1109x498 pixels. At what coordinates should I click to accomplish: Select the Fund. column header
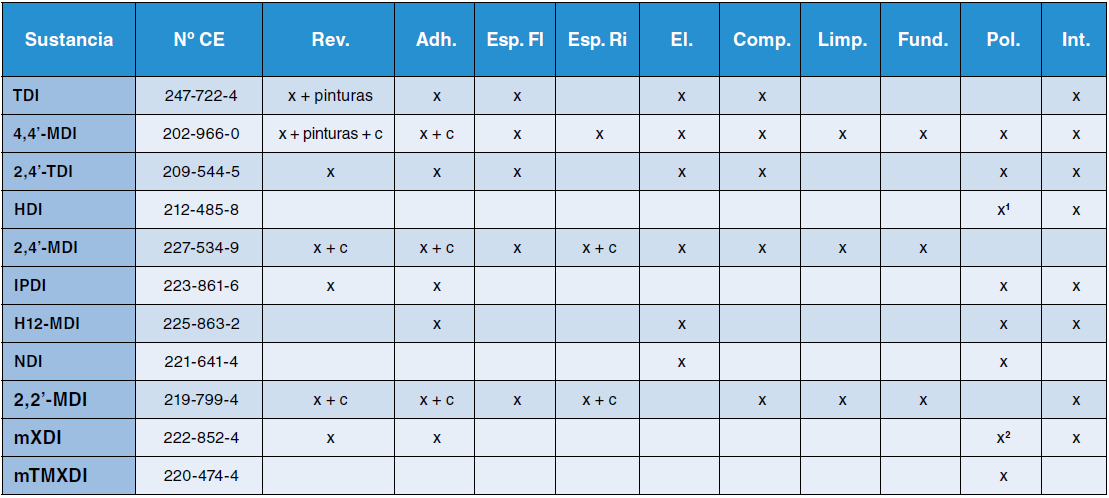coord(923,40)
